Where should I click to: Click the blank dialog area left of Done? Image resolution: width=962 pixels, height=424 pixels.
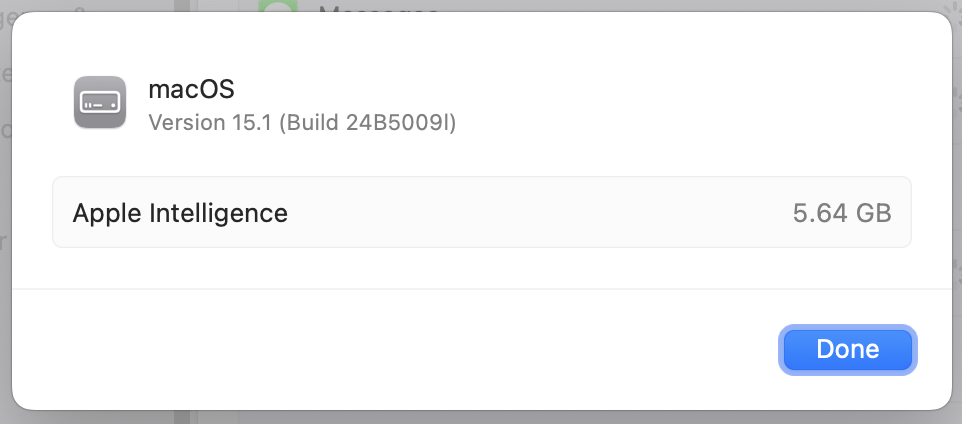coord(400,349)
